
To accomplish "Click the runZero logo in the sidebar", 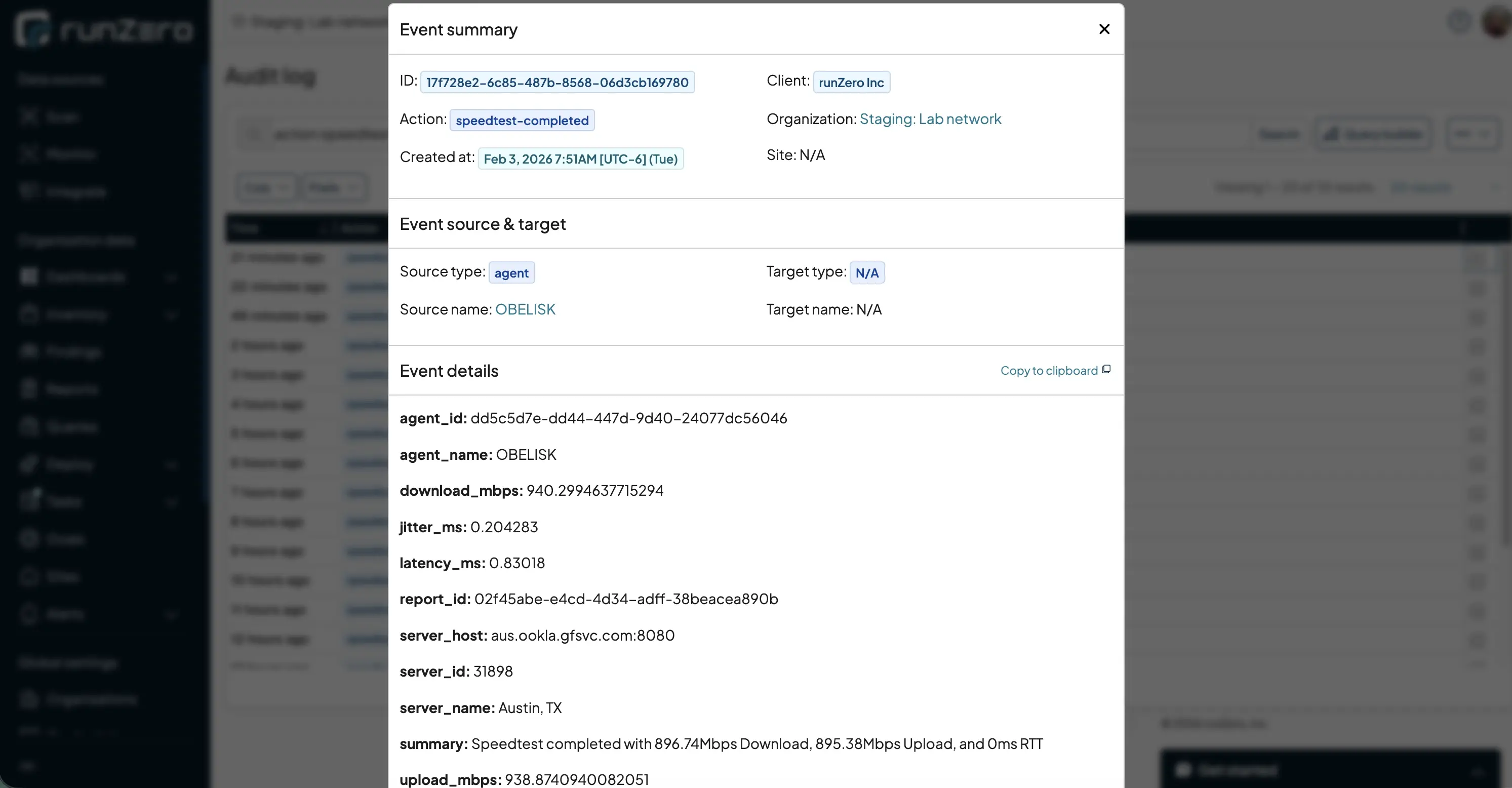I will pyautogui.click(x=103, y=27).
